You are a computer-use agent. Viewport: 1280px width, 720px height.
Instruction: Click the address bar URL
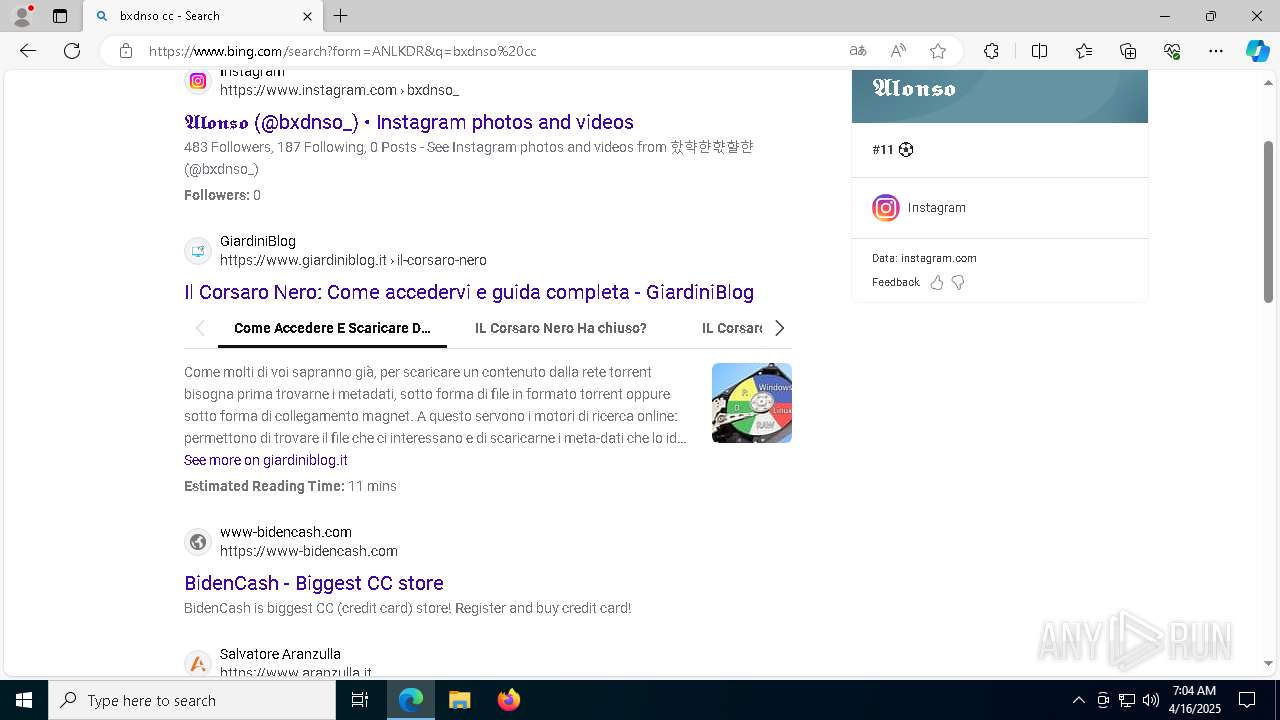point(342,51)
